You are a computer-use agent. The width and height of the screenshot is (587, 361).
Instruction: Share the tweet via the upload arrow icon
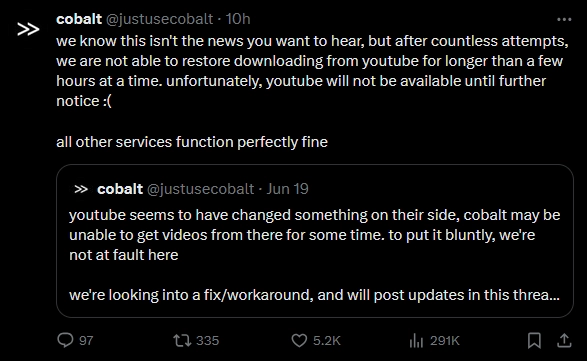tap(564, 340)
